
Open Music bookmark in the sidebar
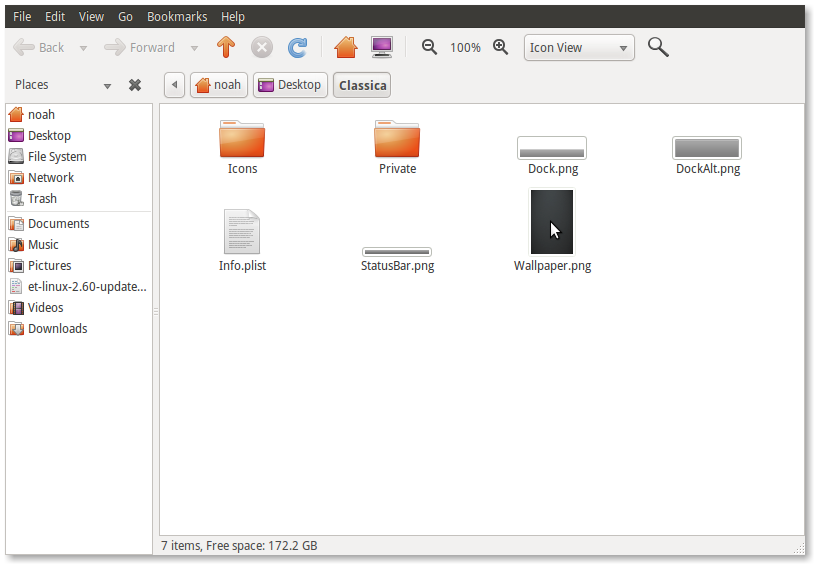click(79, 245)
